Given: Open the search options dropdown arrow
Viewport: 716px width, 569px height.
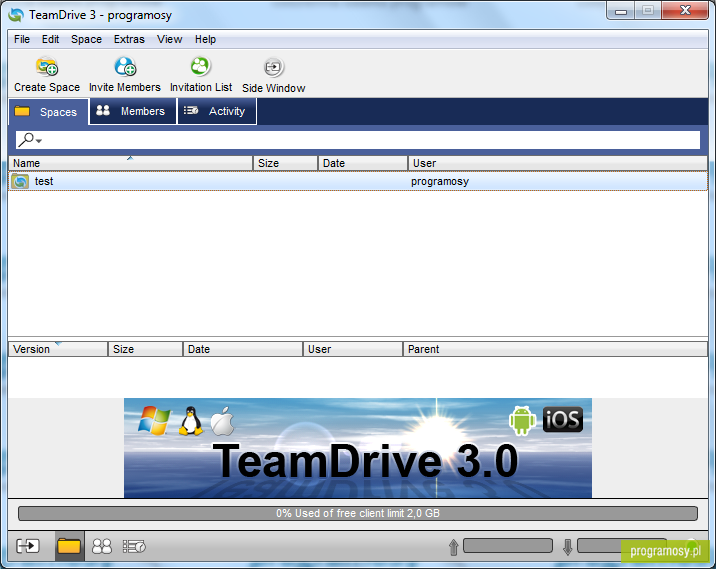Looking at the screenshot, I should point(39,141).
